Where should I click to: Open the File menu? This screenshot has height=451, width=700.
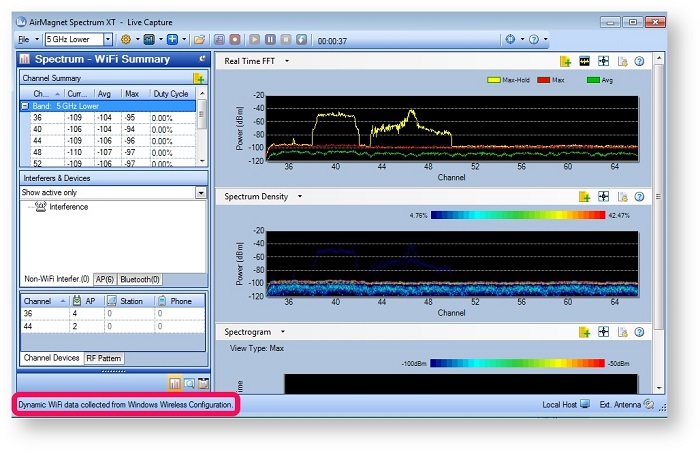(x=25, y=39)
